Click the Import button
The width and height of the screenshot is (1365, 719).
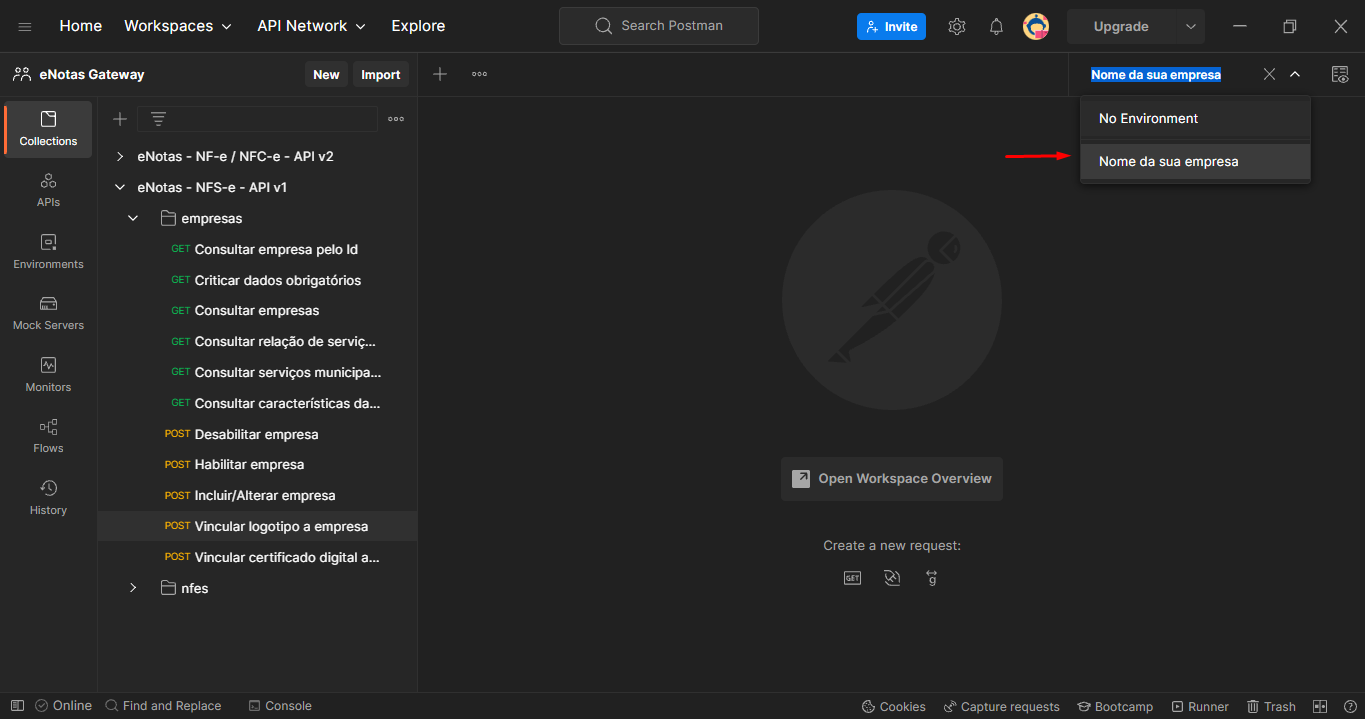[381, 74]
